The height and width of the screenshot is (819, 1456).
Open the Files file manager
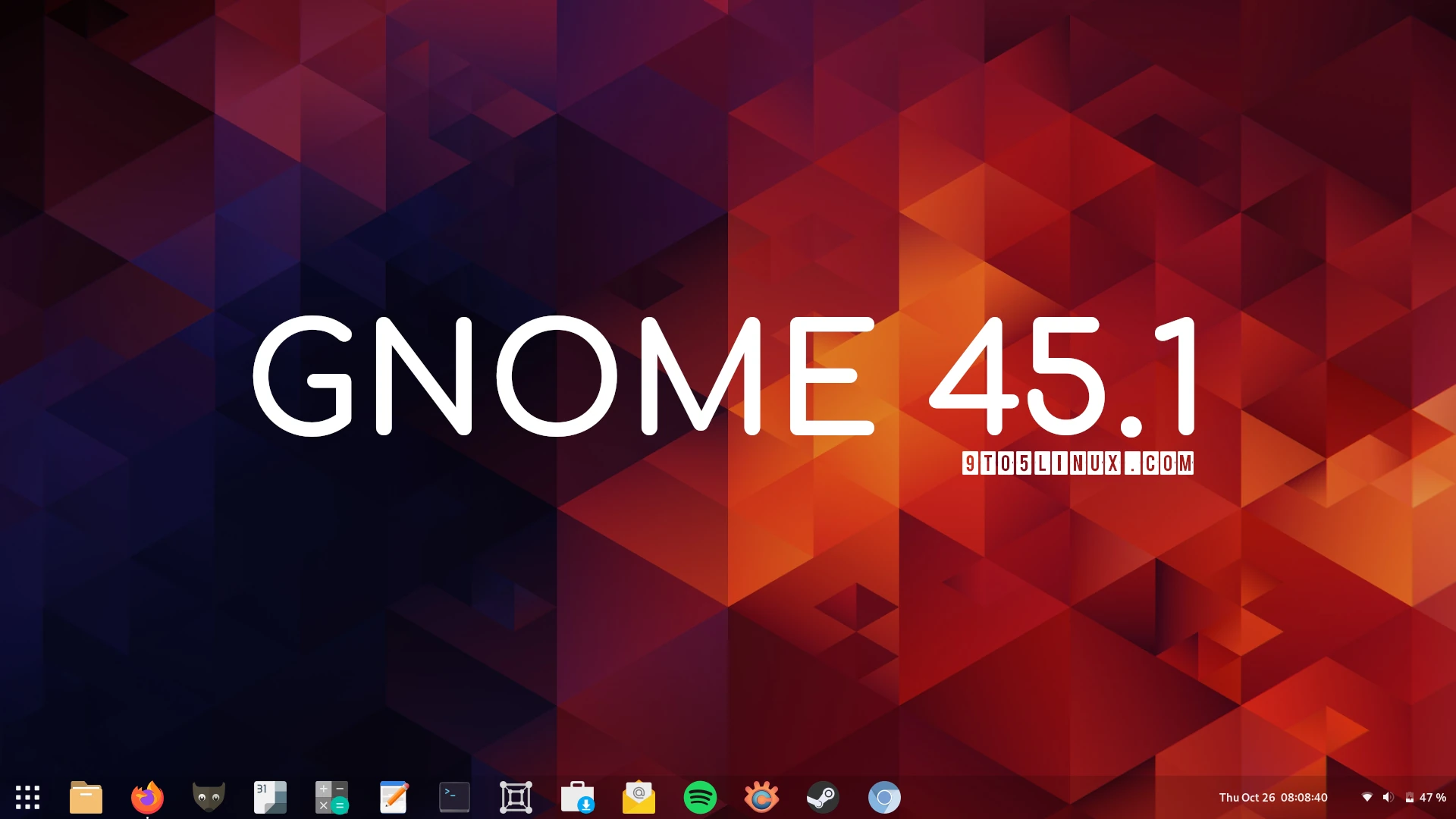click(x=86, y=797)
